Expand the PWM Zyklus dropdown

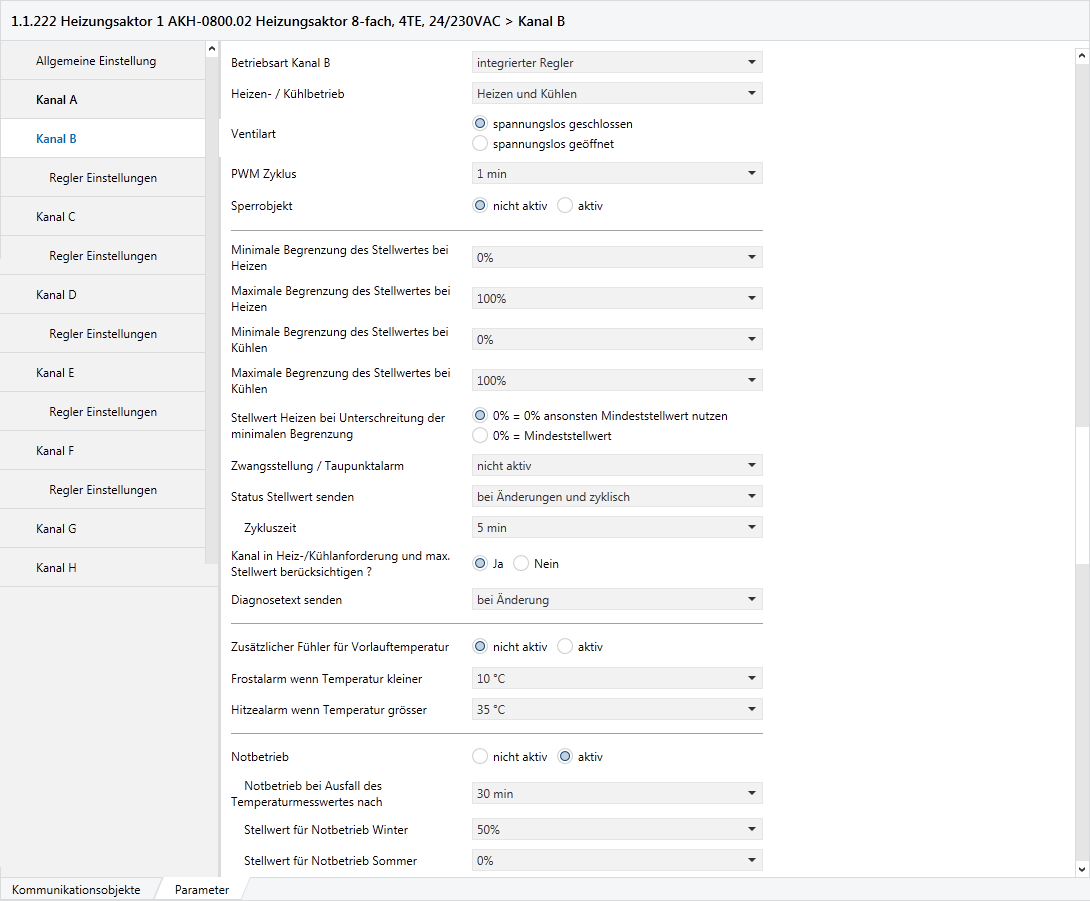617,174
